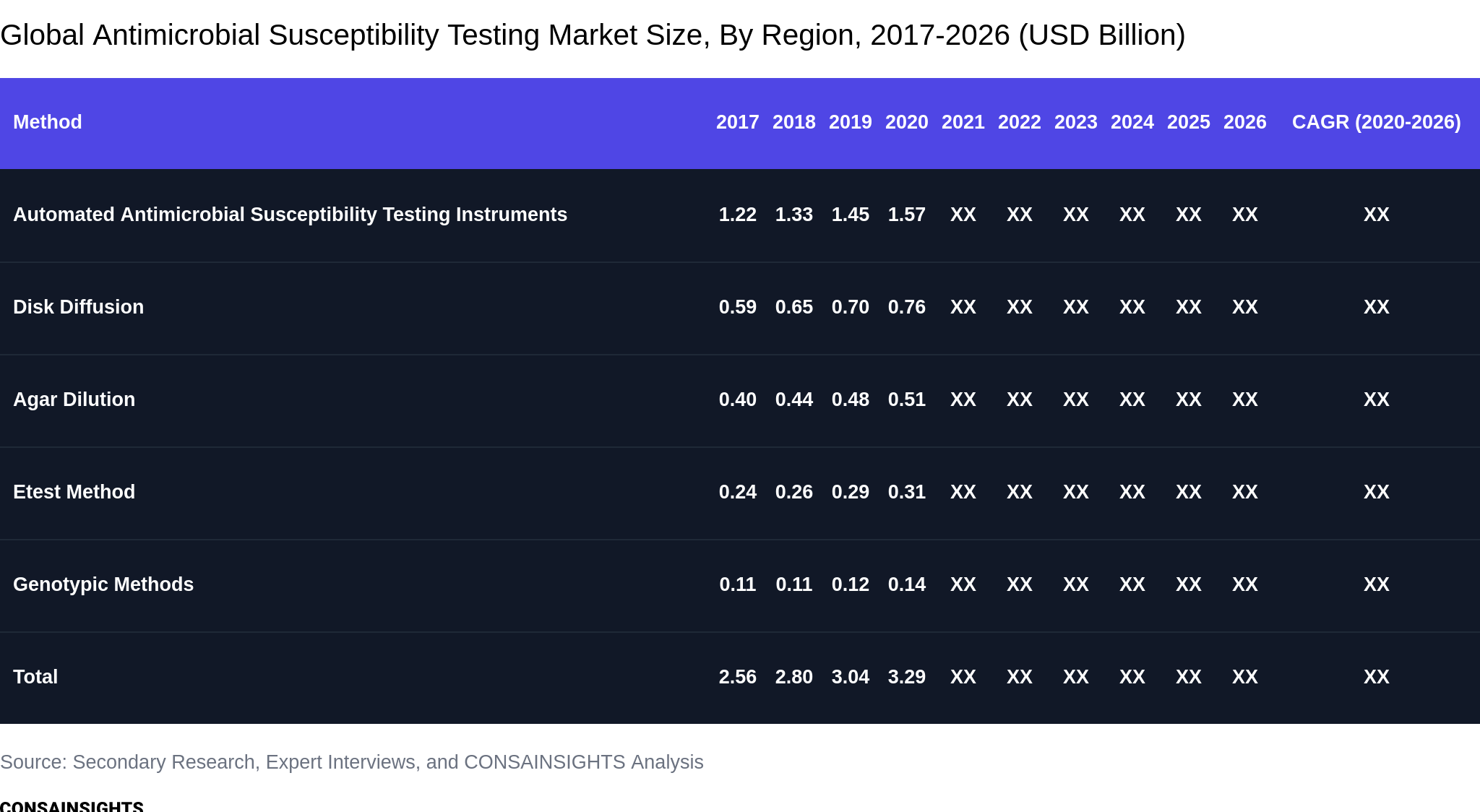Click the 2020 column header
The height and width of the screenshot is (812, 1480).
(x=907, y=122)
